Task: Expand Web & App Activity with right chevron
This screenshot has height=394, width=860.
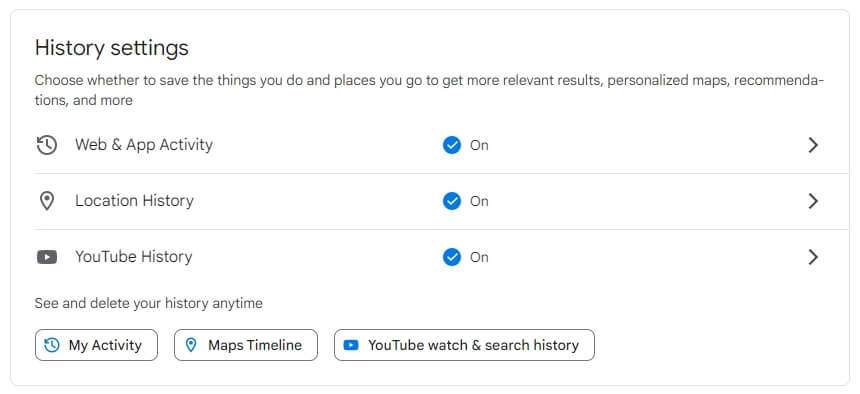Action: 813,145
